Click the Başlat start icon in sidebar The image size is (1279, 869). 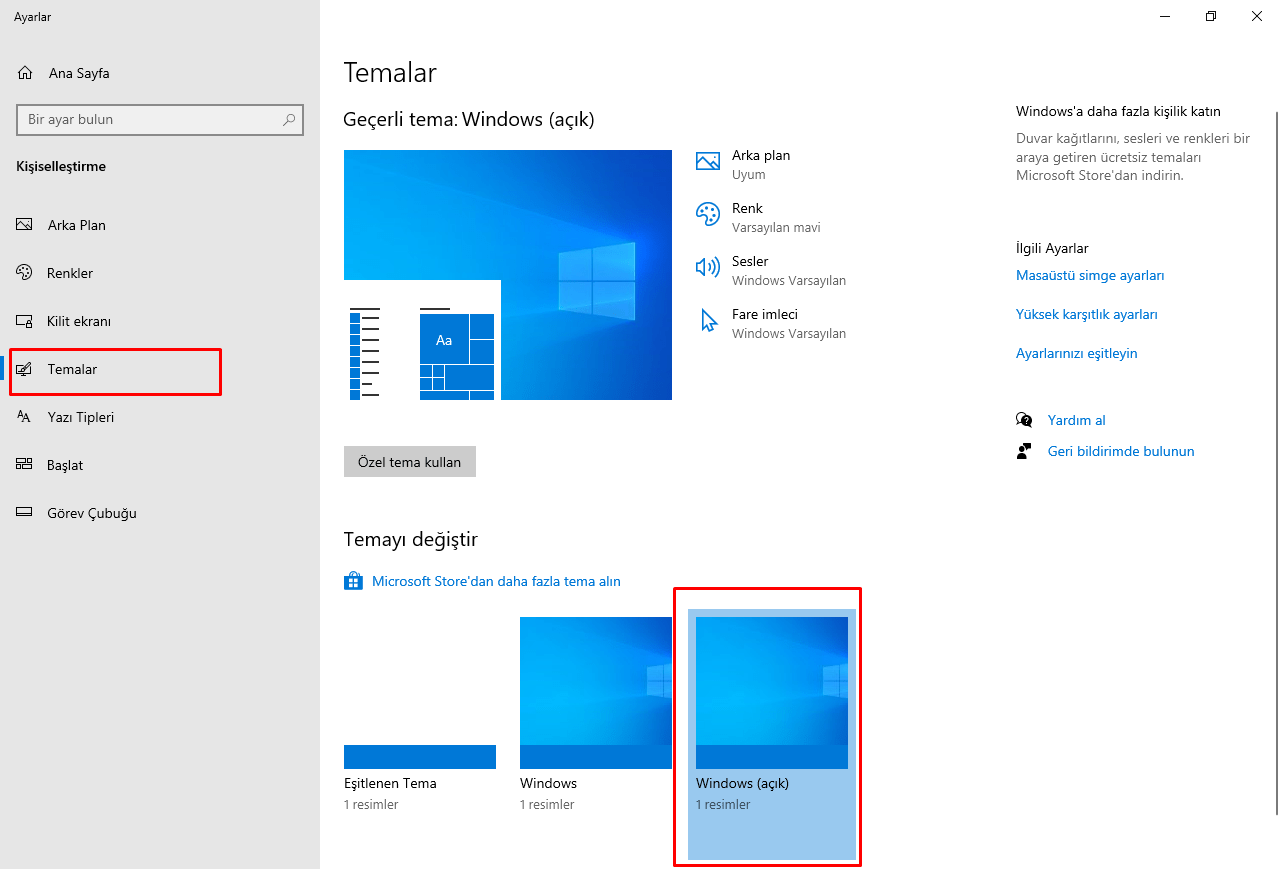click(x=25, y=465)
